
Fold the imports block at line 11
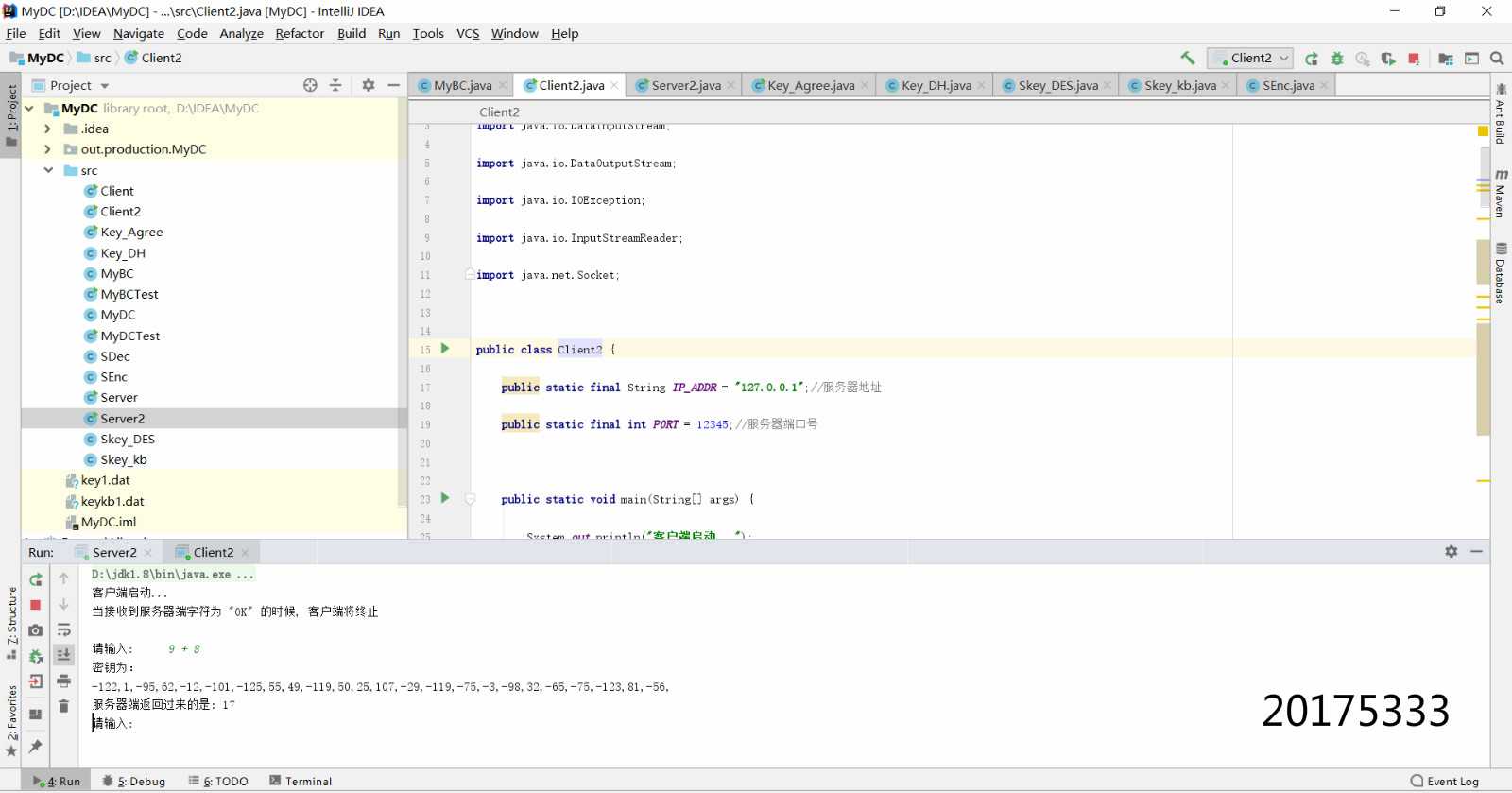[x=470, y=274]
